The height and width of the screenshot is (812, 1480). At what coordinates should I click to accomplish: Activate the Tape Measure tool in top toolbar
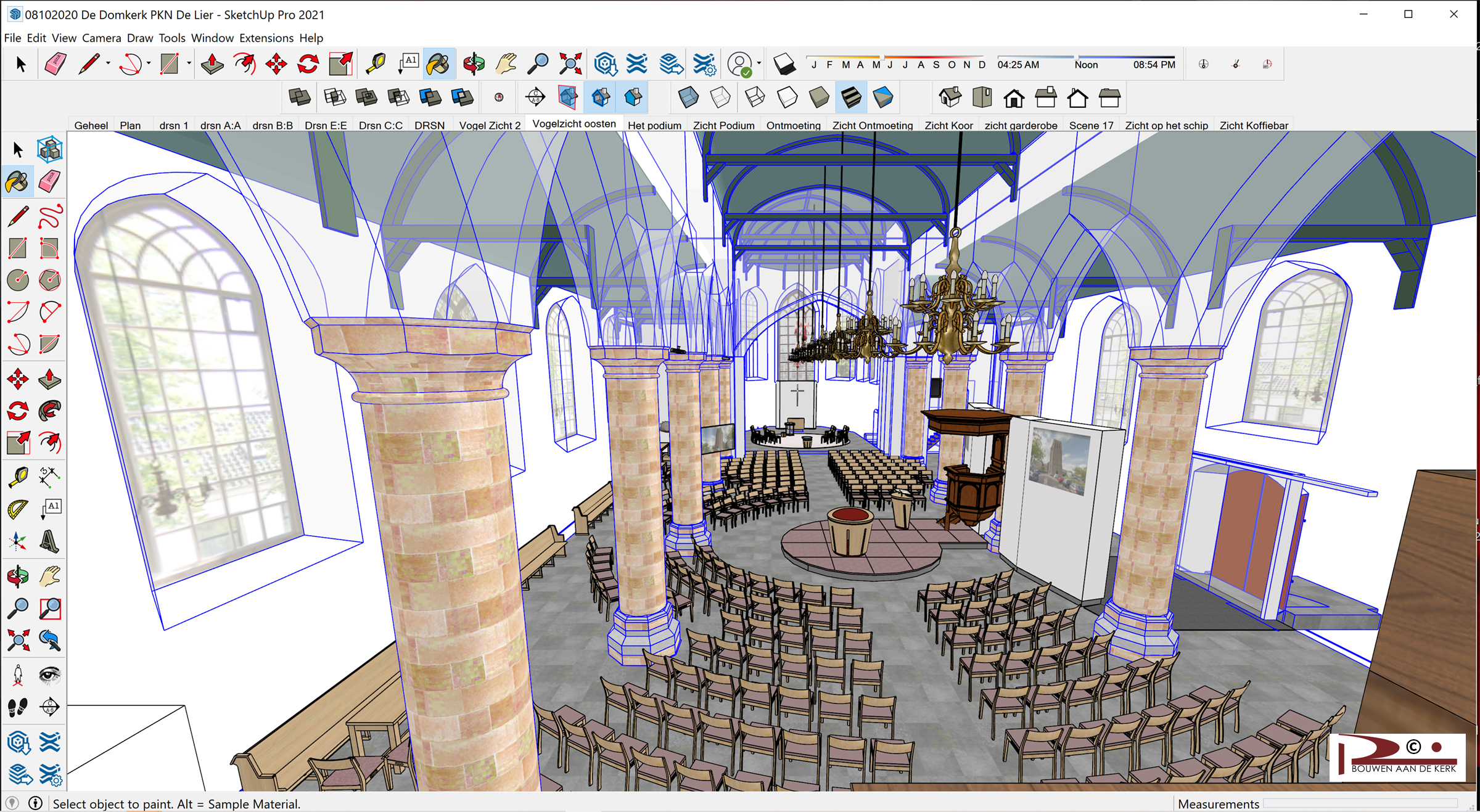[x=375, y=64]
